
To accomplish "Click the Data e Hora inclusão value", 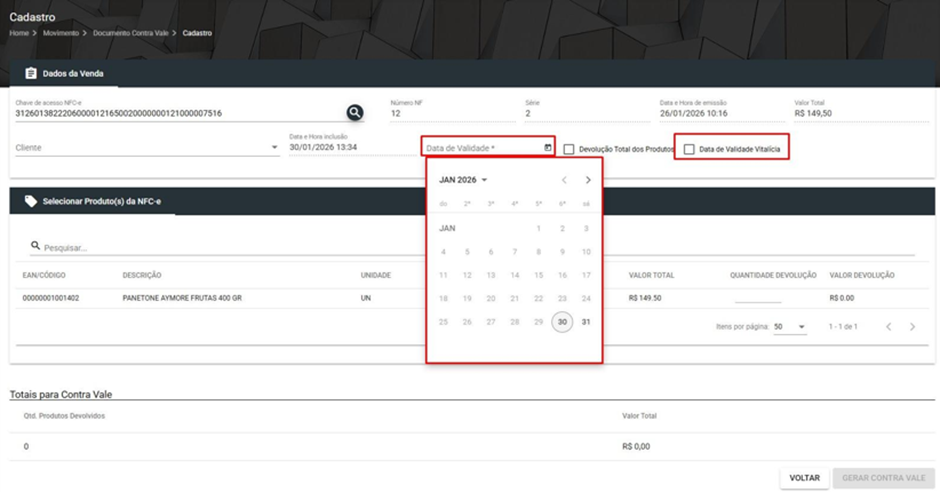I will click(x=323, y=147).
